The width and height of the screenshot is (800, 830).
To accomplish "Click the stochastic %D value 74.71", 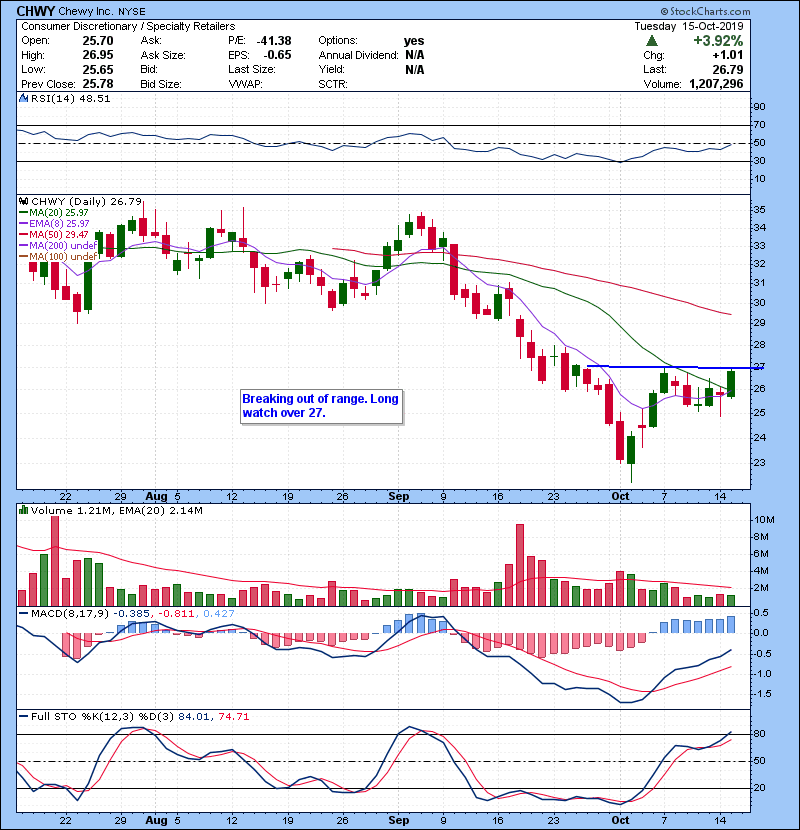I will (233, 717).
